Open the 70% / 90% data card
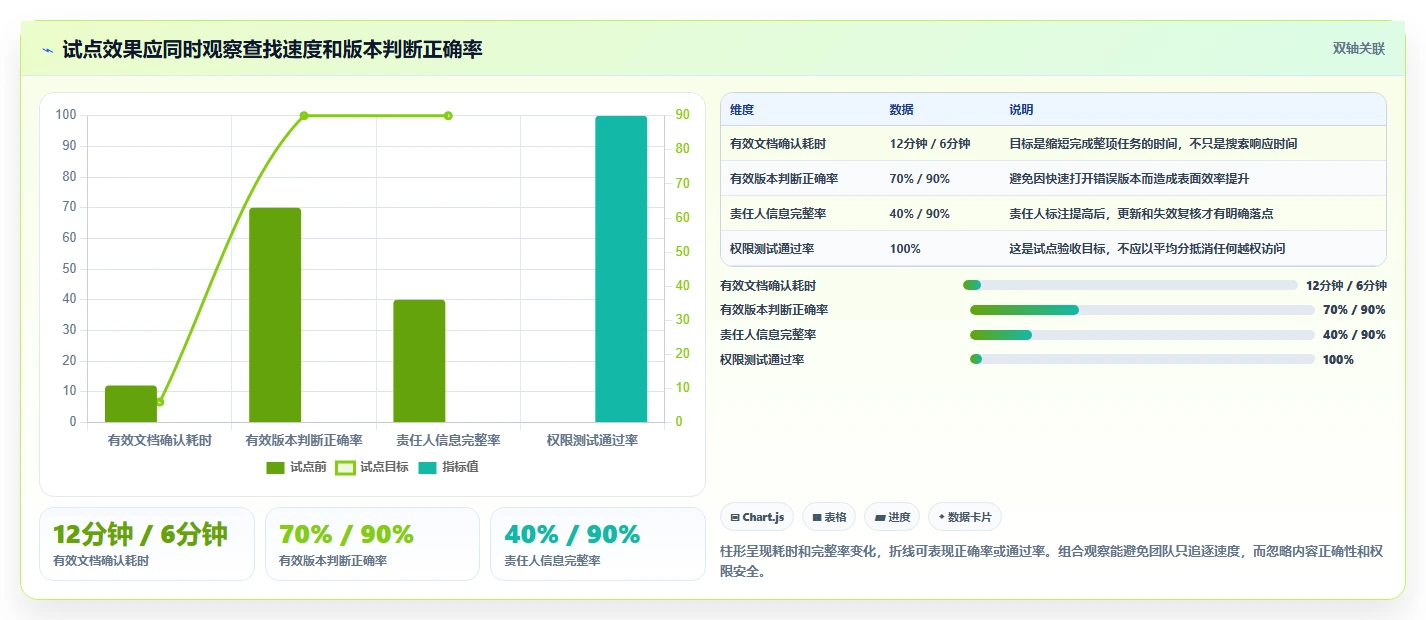This screenshot has width=1426, height=620. 372,544
